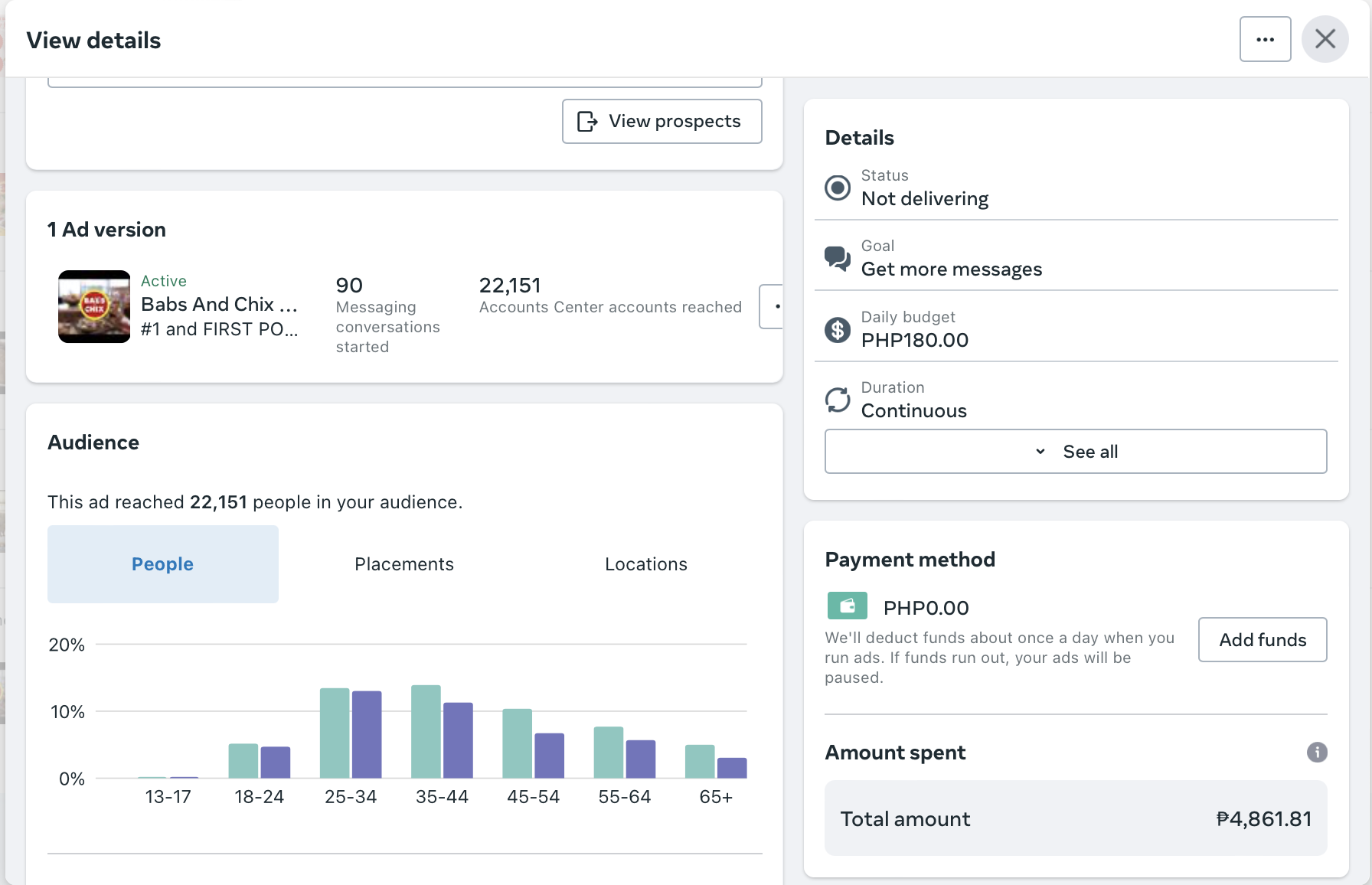This screenshot has width=1372, height=885.
Task: Open the ad version overflow menu button
Action: [773, 306]
